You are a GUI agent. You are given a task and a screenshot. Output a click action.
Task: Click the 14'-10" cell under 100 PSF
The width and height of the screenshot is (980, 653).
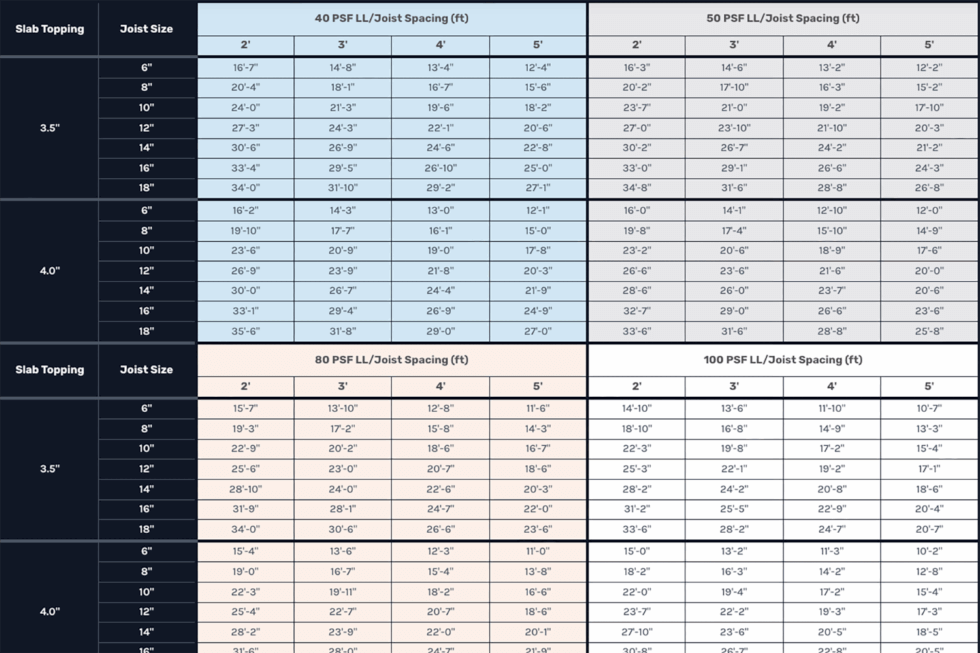point(636,409)
